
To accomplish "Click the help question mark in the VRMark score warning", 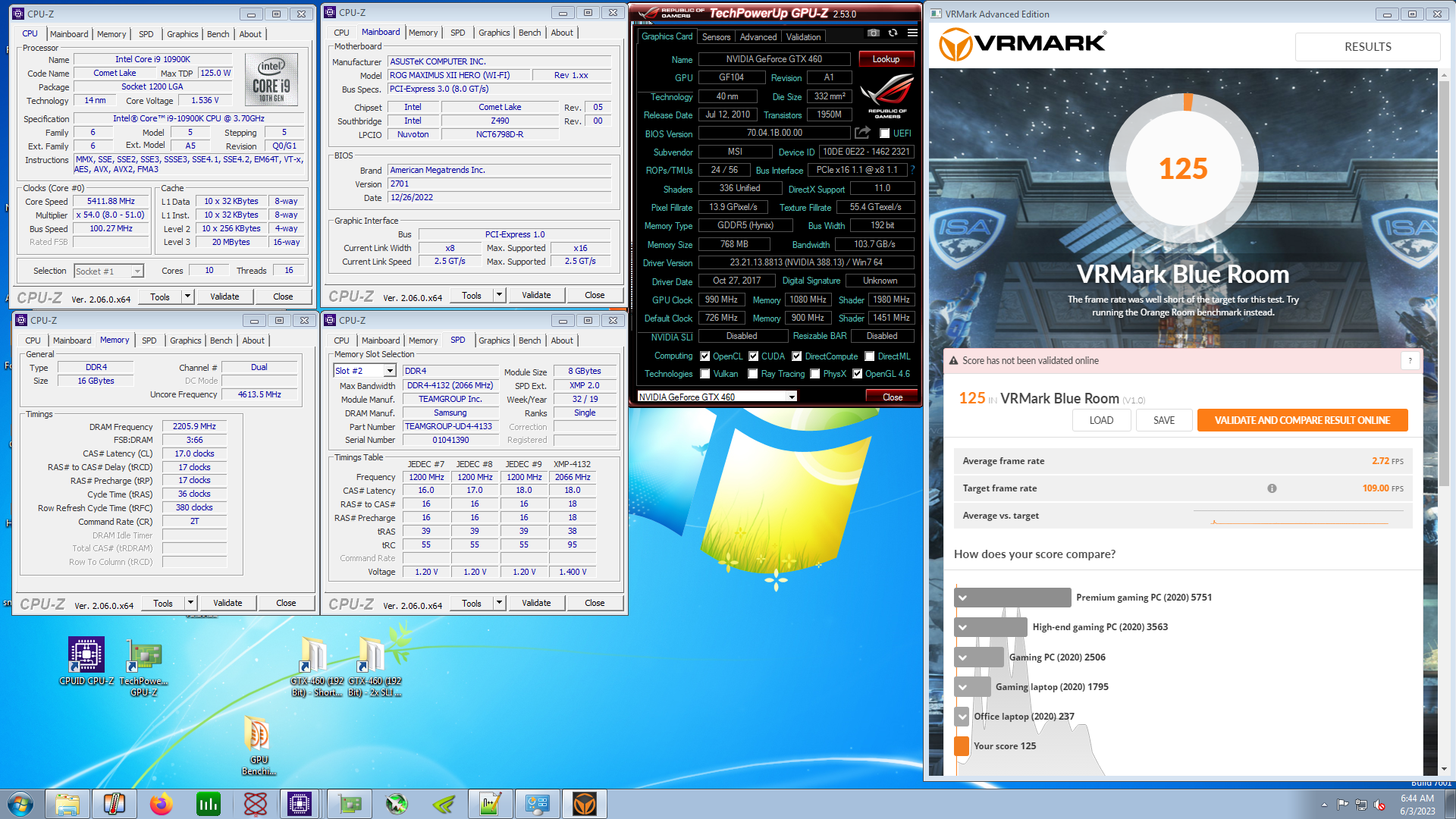I will point(1410,361).
